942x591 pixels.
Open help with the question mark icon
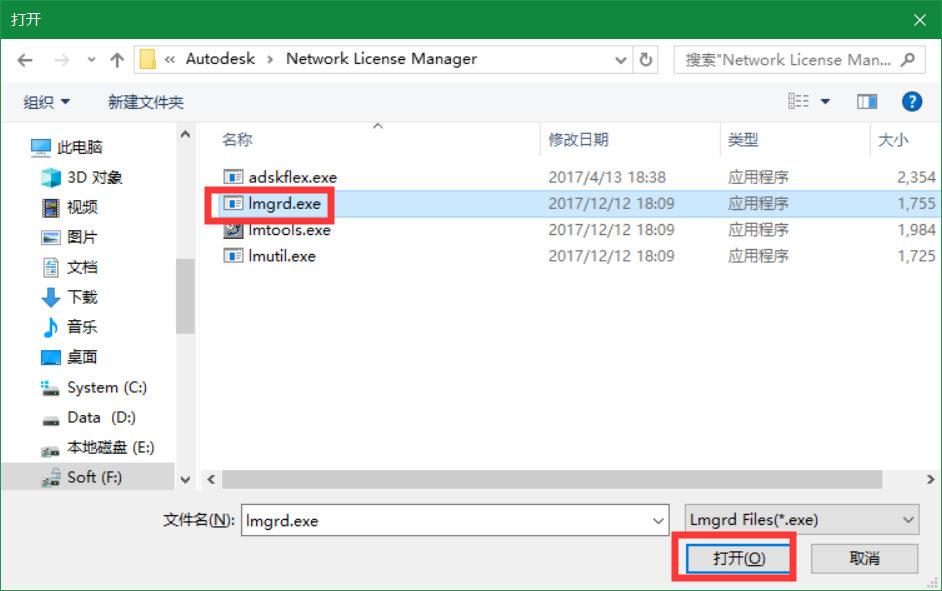click(x=912, y=102)
